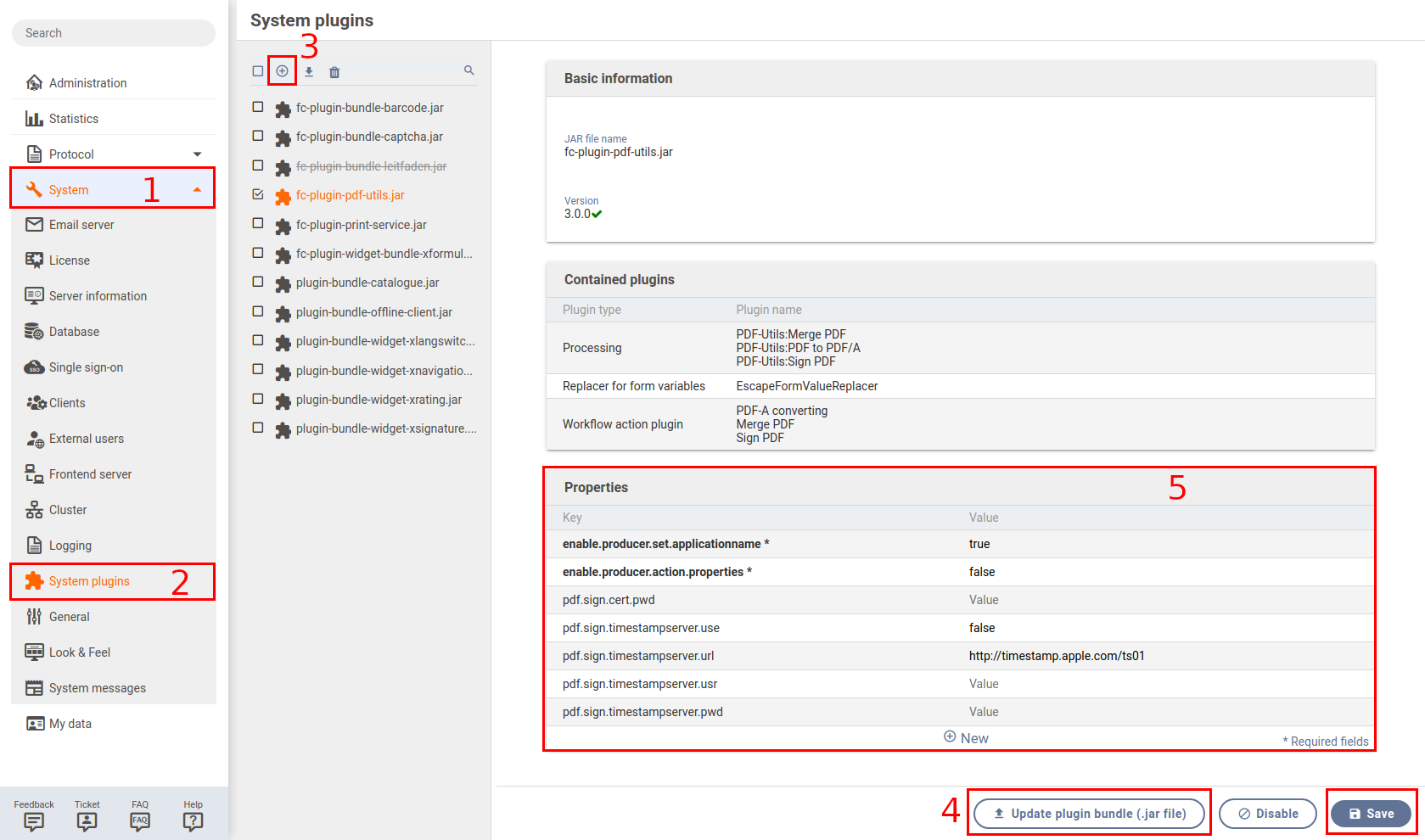Open plugin list search magnifier icon

[x=468, y=70]
